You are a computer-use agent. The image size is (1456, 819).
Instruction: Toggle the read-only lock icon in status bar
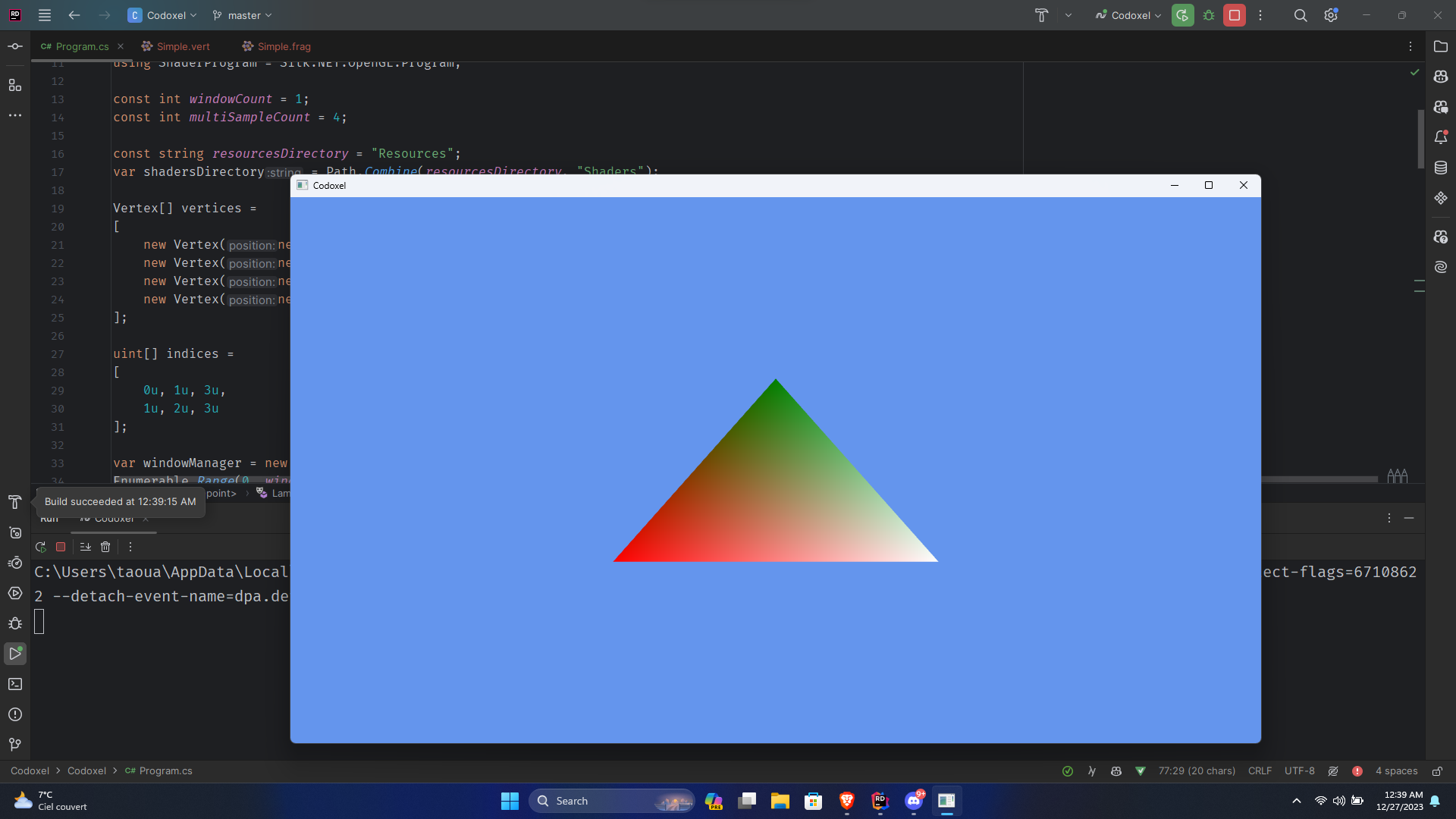click(1437, 771)
